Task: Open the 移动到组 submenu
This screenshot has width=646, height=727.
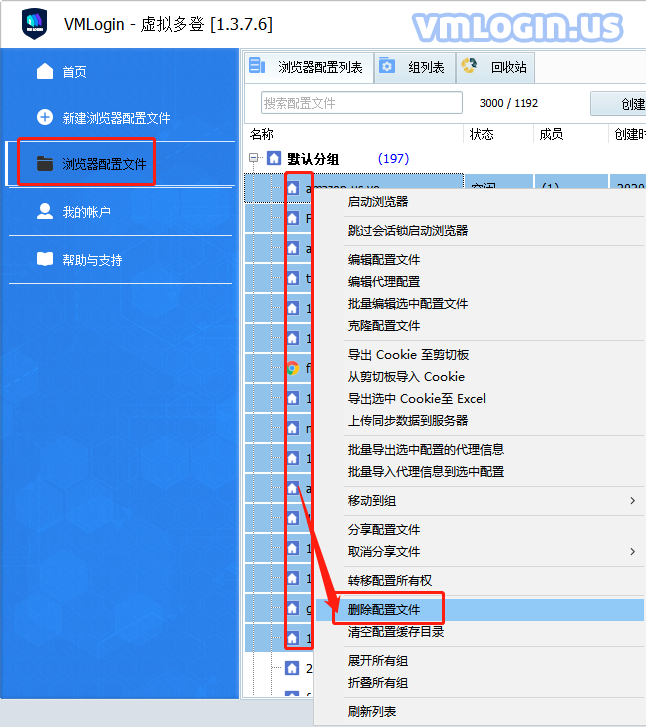Action: 372,501
